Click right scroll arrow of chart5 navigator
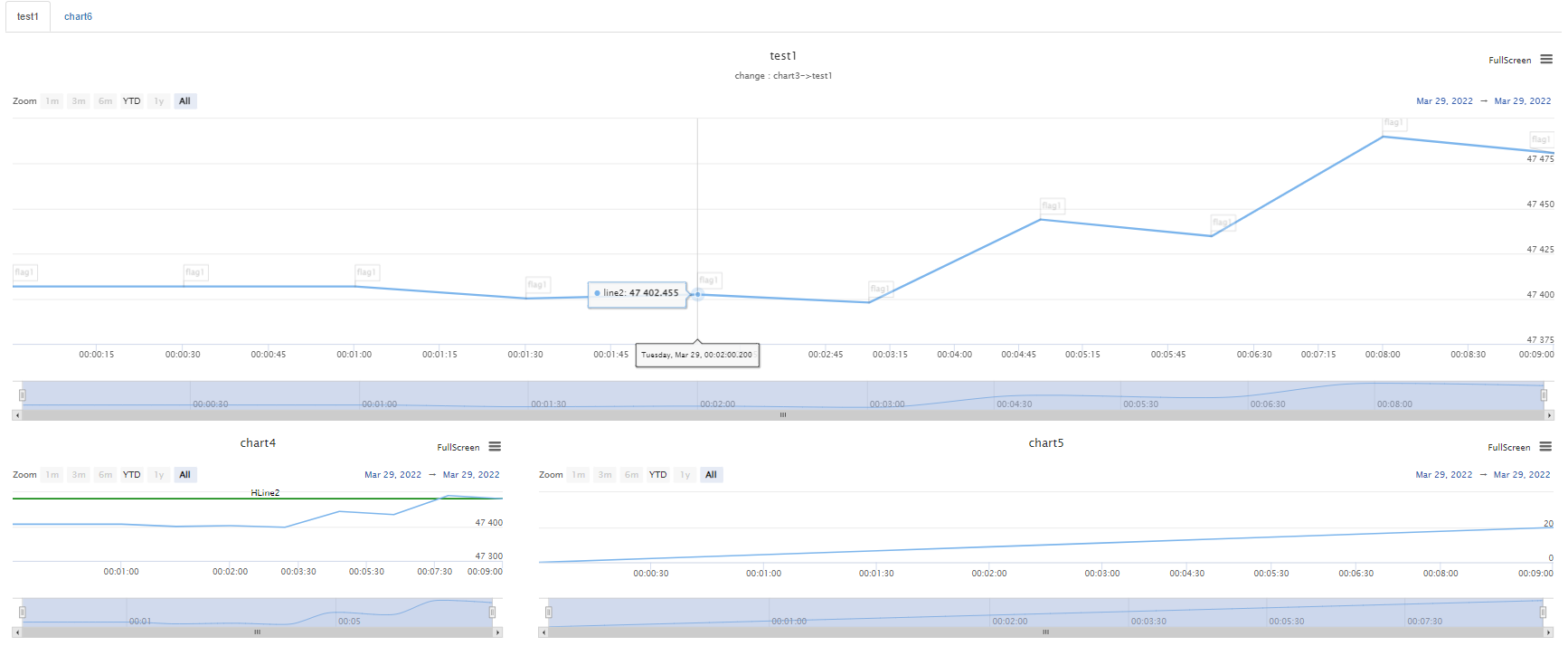This screenshot has height=646, width=1568. click(1549, 632)
